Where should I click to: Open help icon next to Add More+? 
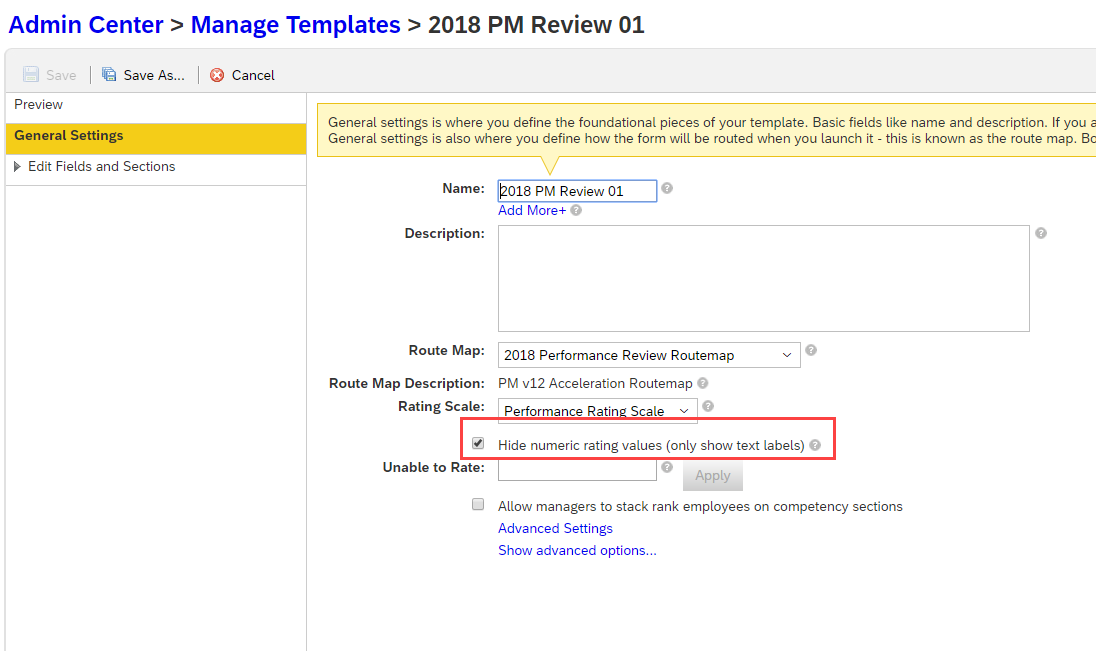[576, 210]
